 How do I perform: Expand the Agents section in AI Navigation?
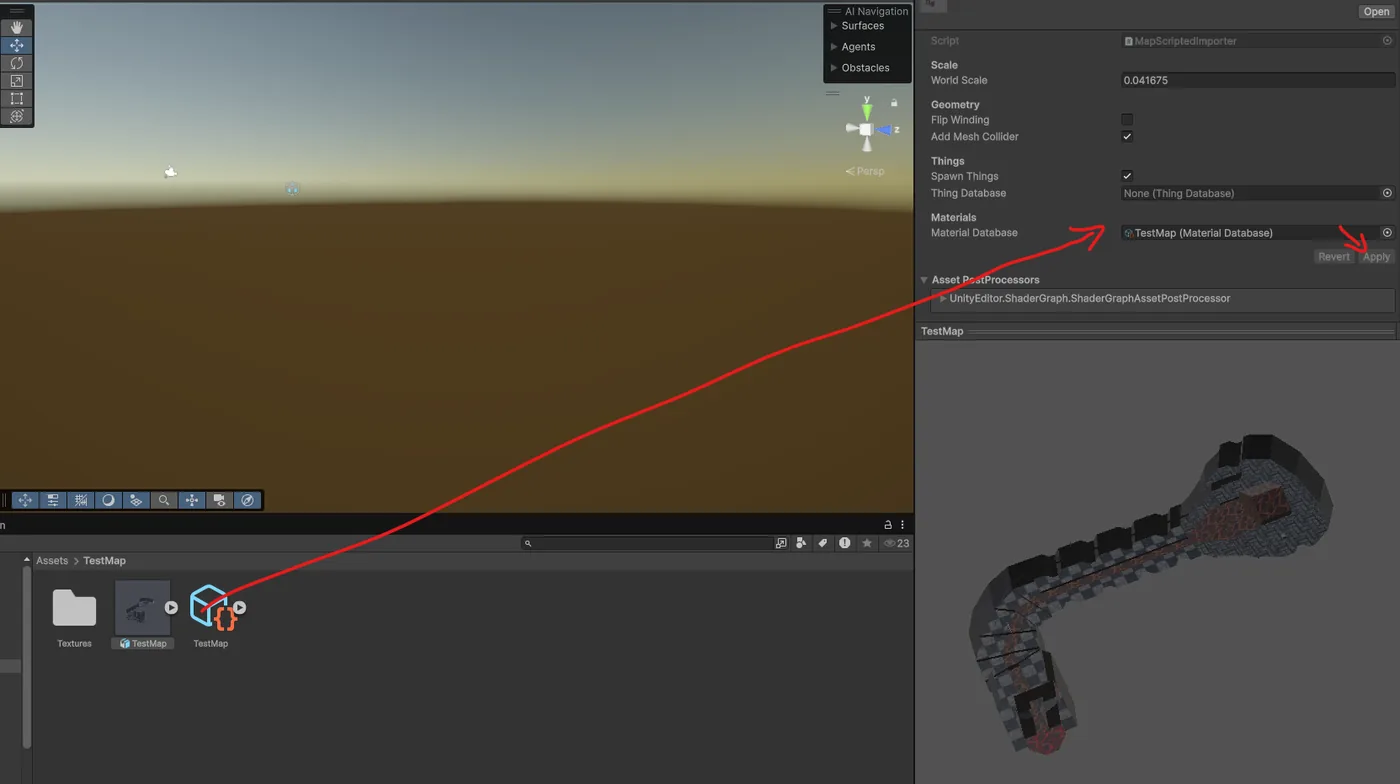pos(834,47)
